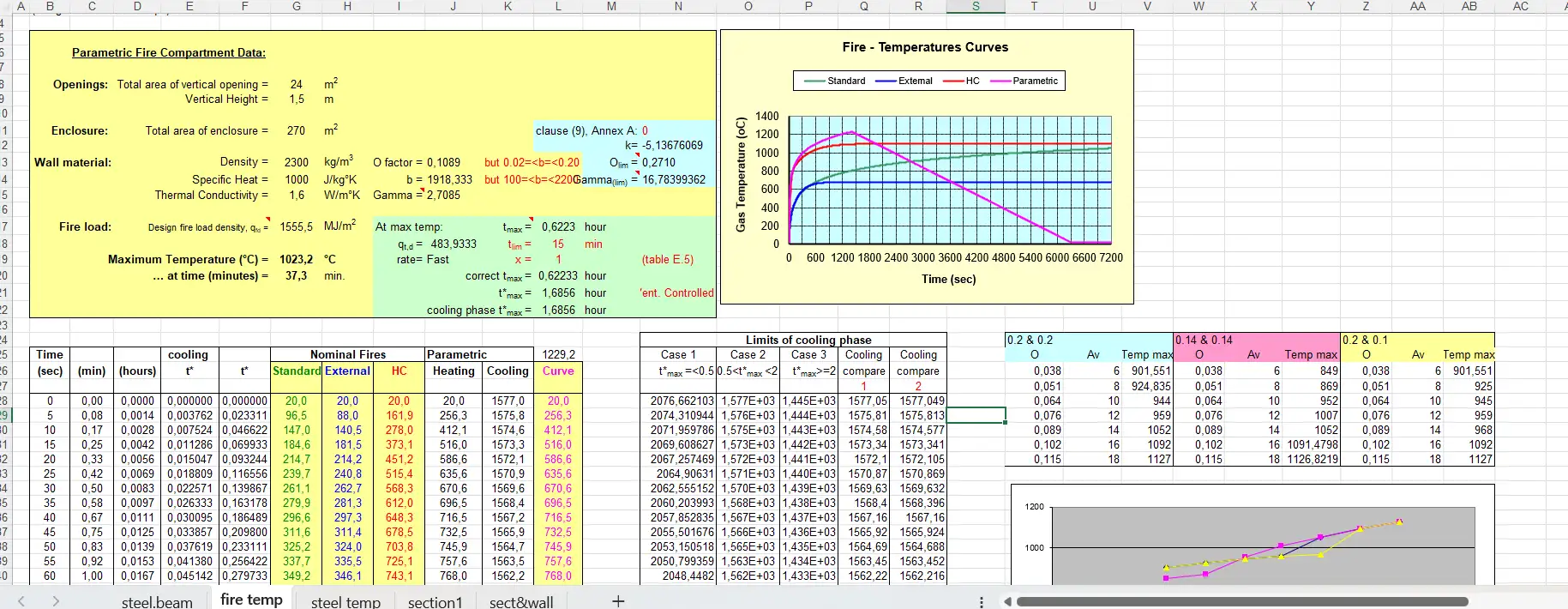
Task: Select the sect&wall sheet tab
Action: [521, 602]
